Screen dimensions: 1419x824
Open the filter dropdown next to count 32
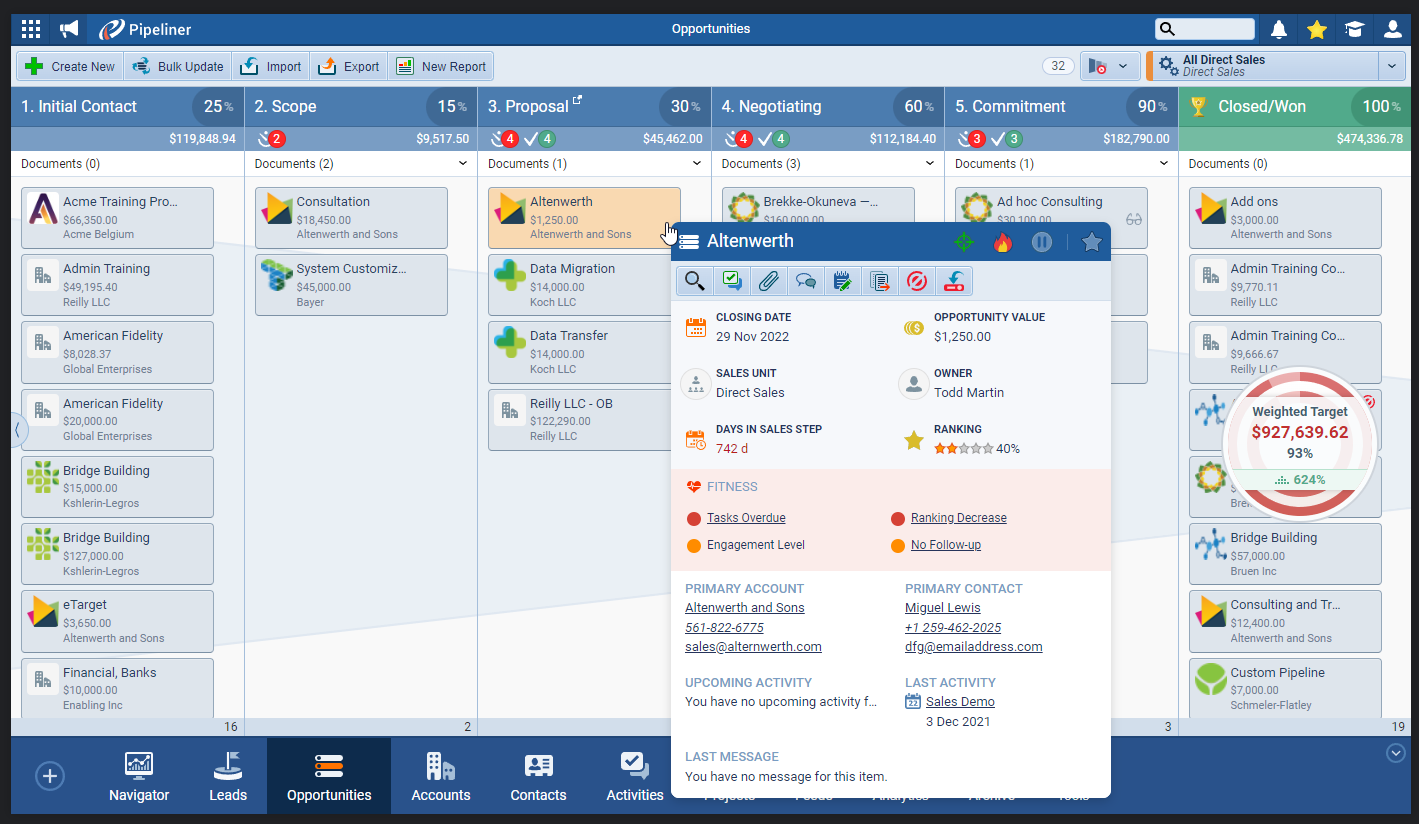pos(1110,66)
